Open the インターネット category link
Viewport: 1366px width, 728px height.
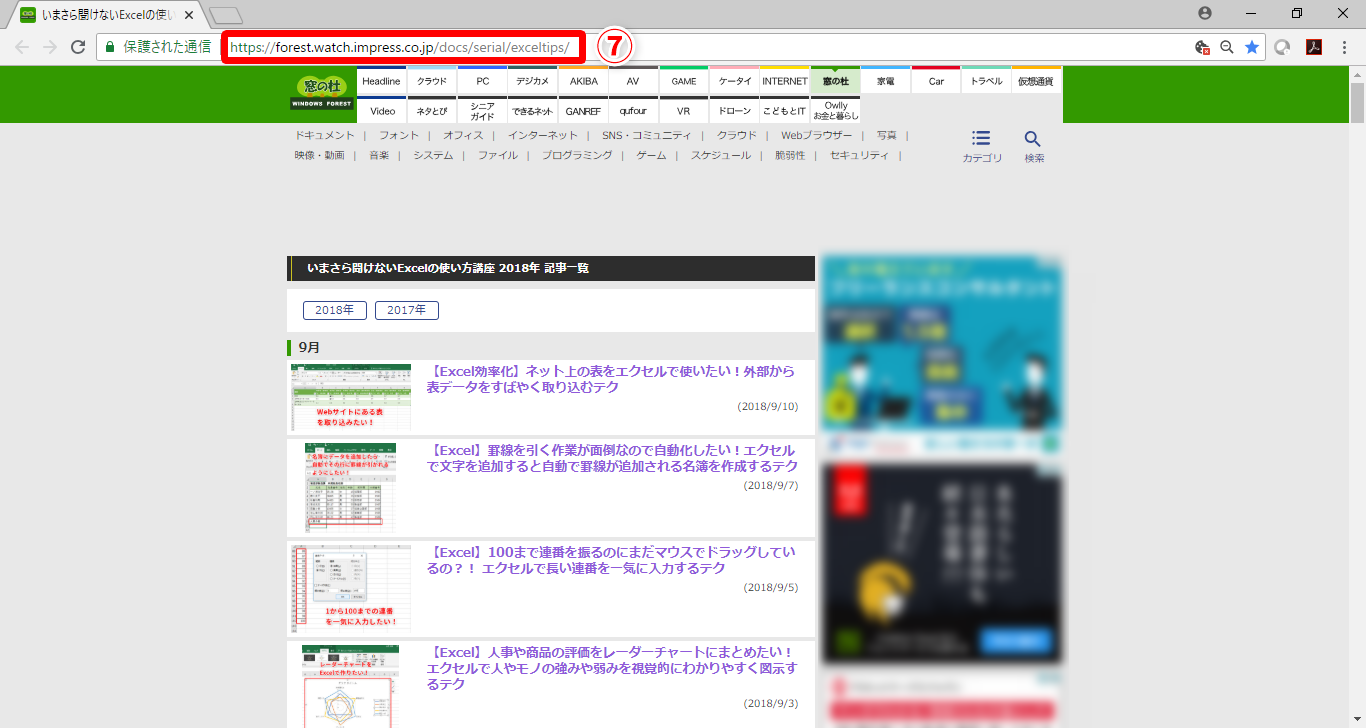coord(543,135)
